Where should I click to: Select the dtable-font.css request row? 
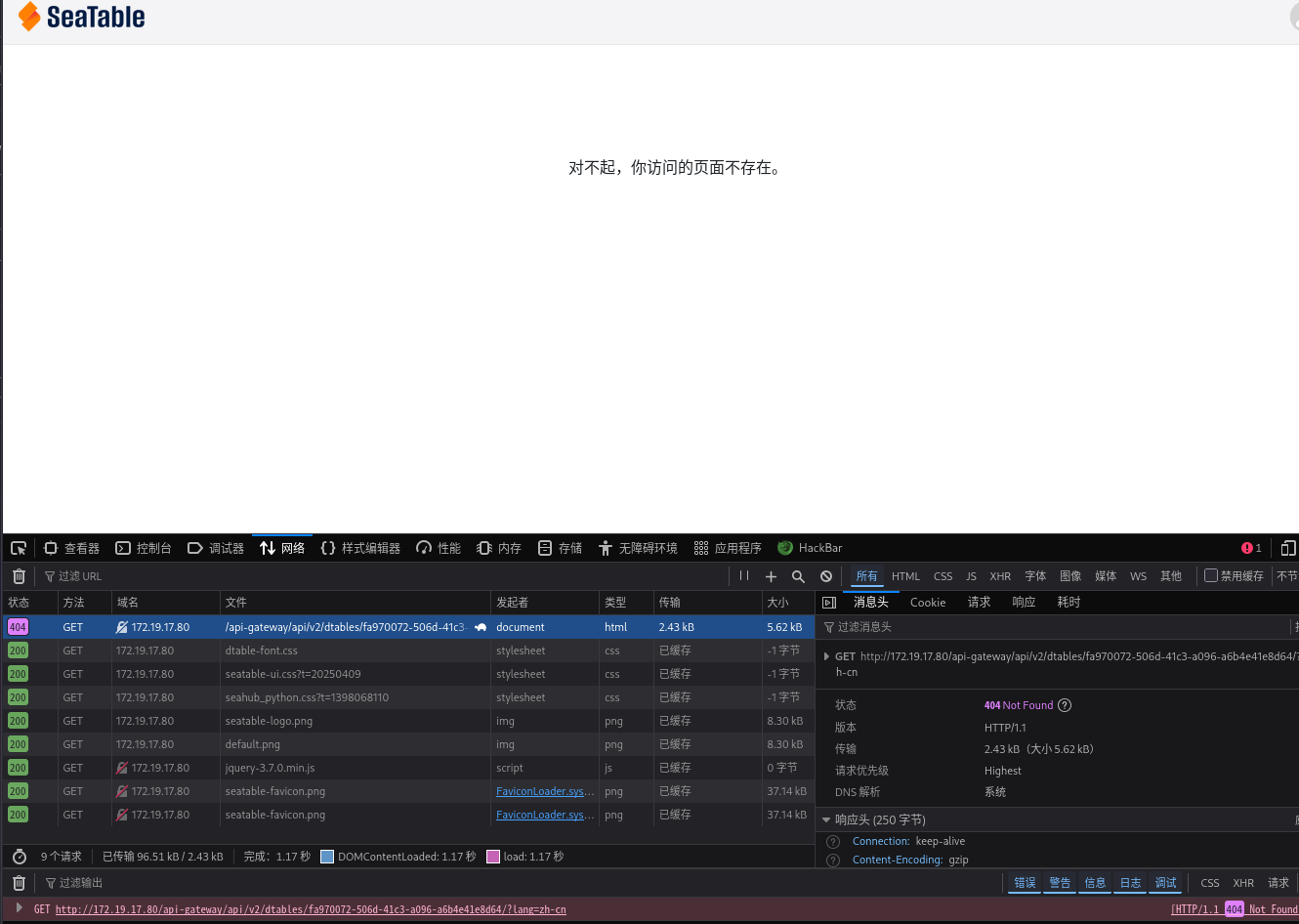408,651
